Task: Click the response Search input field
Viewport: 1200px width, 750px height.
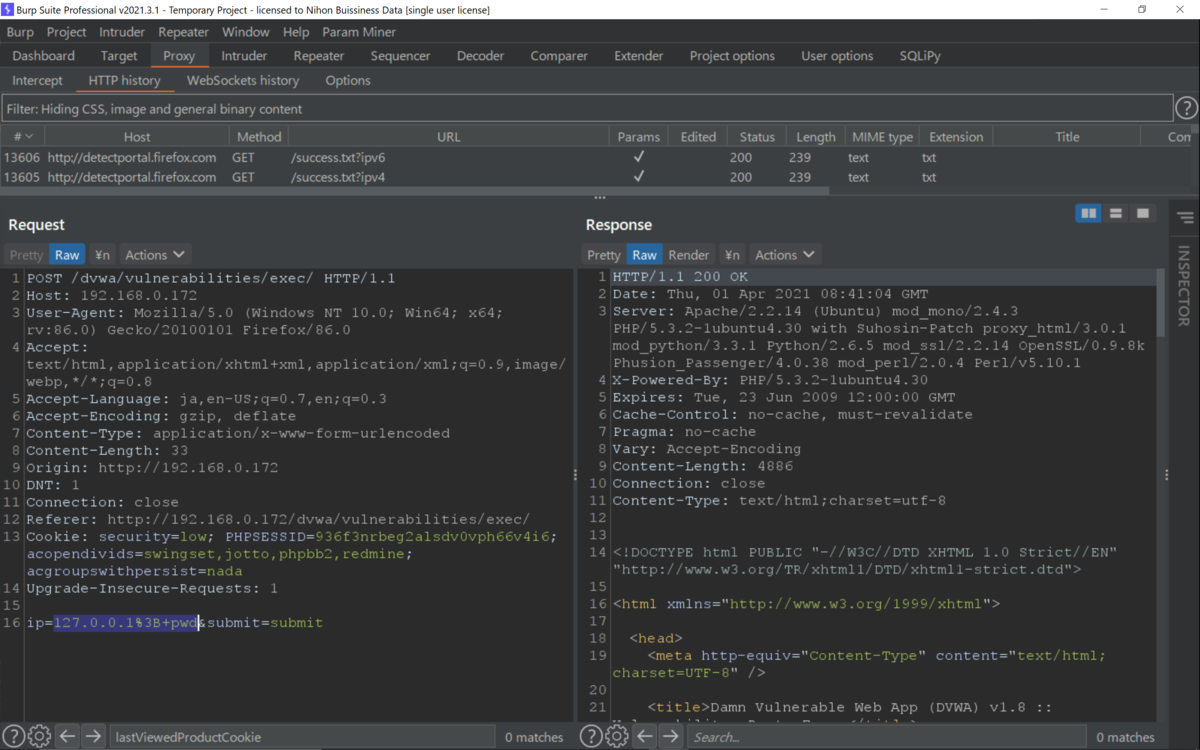Action: pos(887,737)
